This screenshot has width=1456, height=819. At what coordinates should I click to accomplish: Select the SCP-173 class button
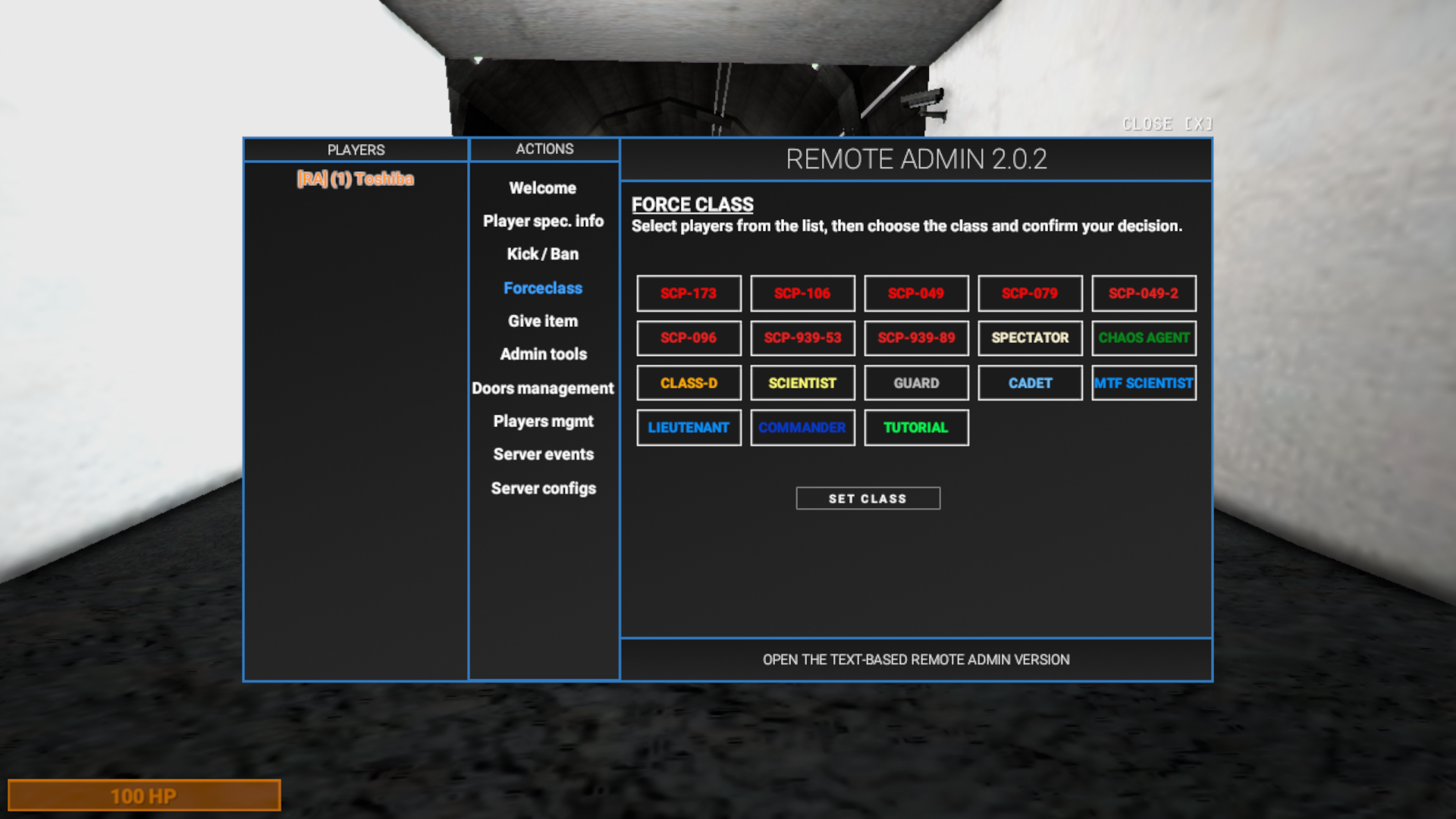click(x=689, y=293)
